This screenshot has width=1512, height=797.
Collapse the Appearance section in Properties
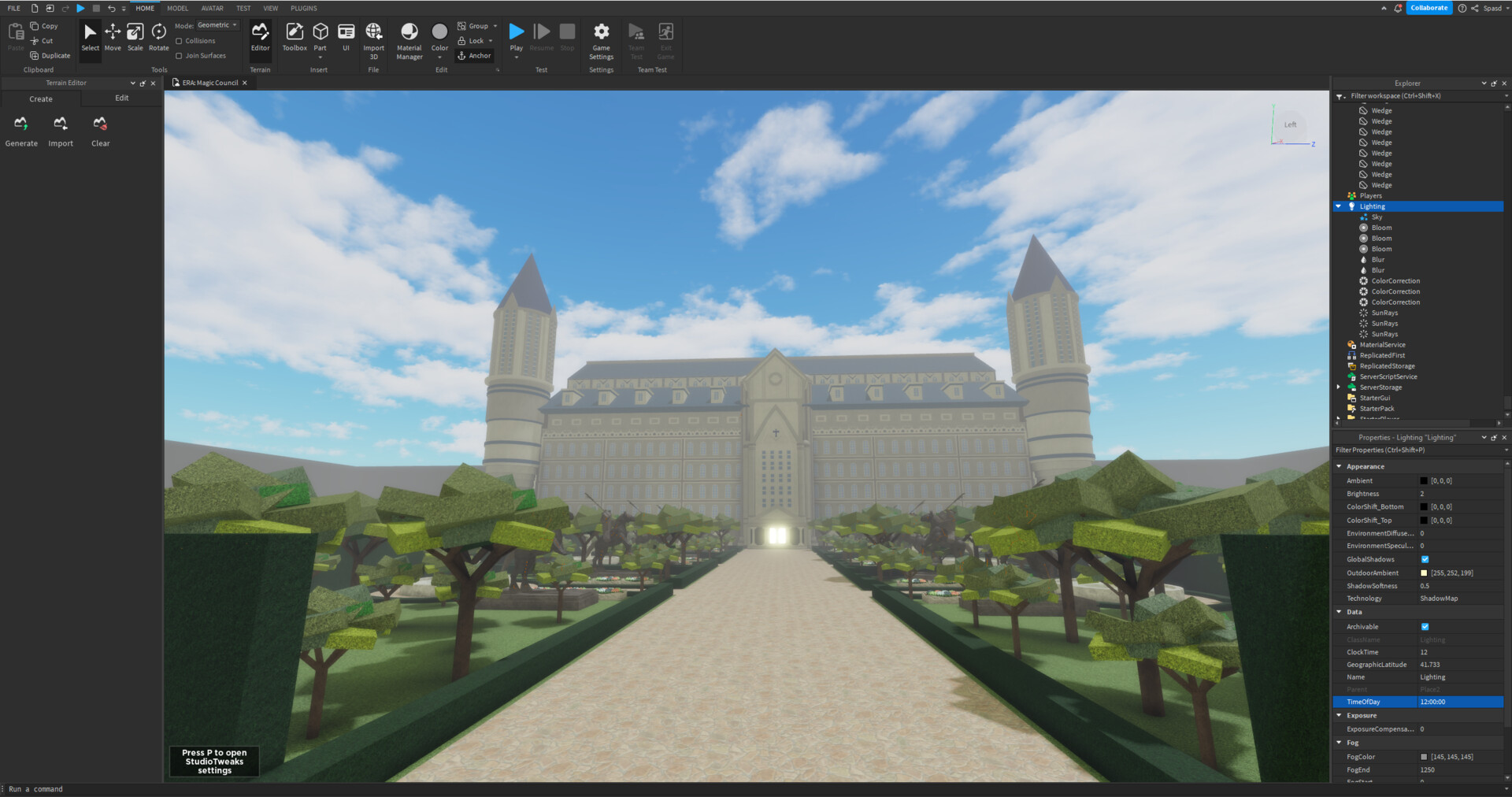(x=1339, y=466)
